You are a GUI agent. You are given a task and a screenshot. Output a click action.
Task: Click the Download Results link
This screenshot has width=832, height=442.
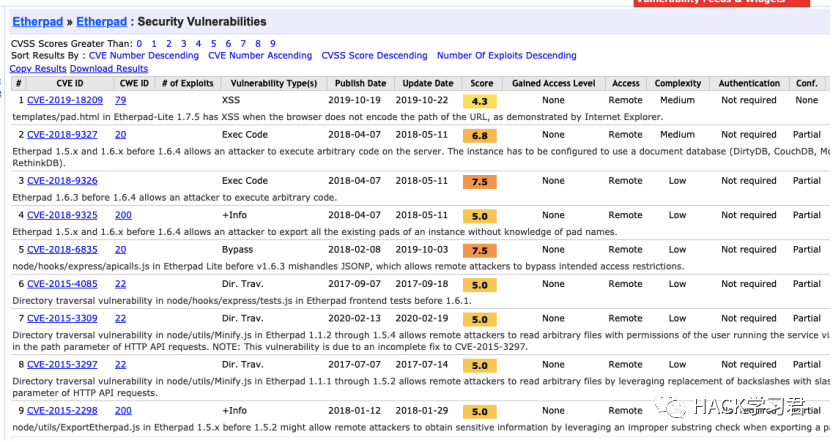(x=109, y=68)
